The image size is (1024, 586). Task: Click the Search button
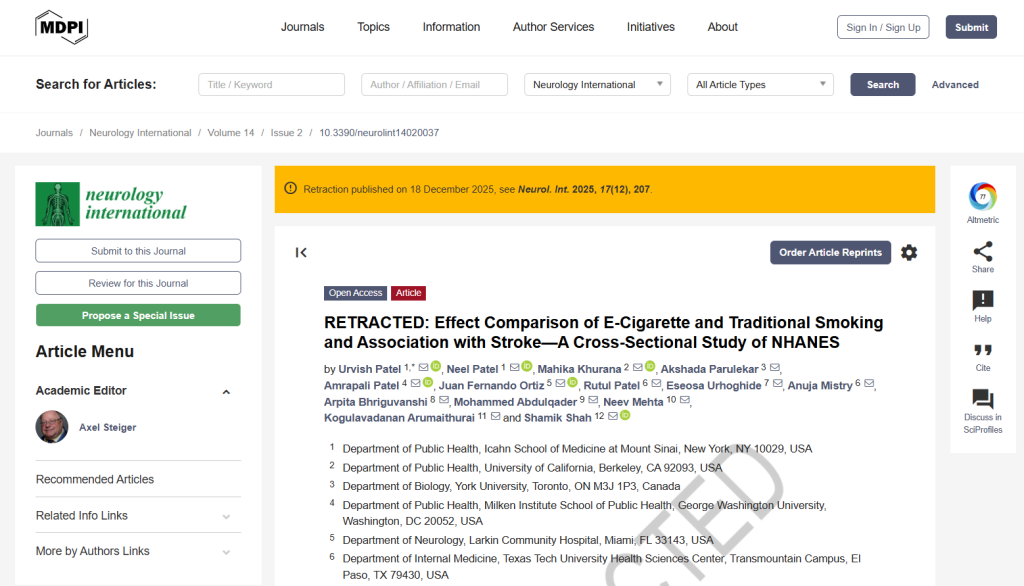882,84
